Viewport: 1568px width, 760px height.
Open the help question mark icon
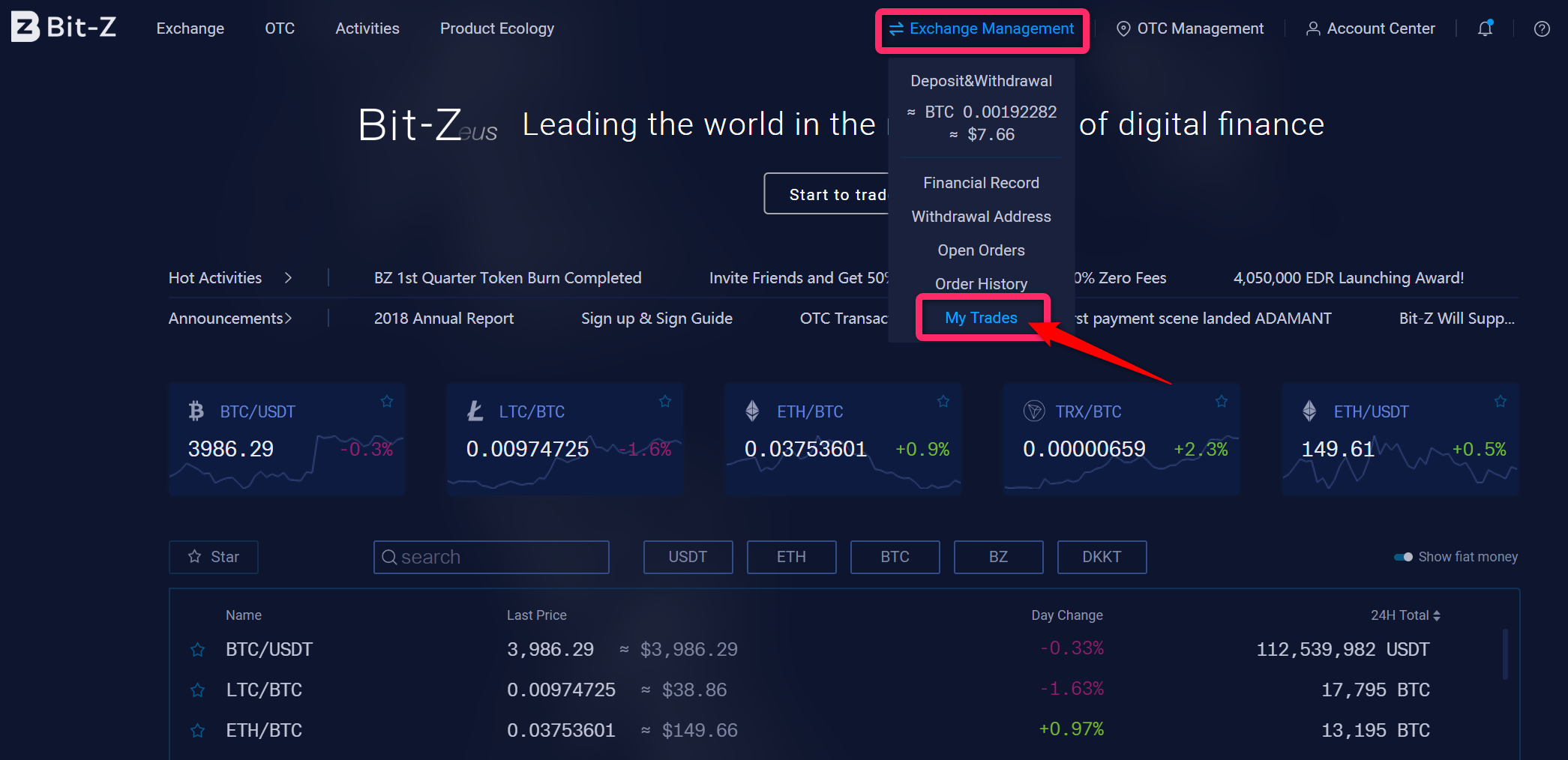(1542, 28)
